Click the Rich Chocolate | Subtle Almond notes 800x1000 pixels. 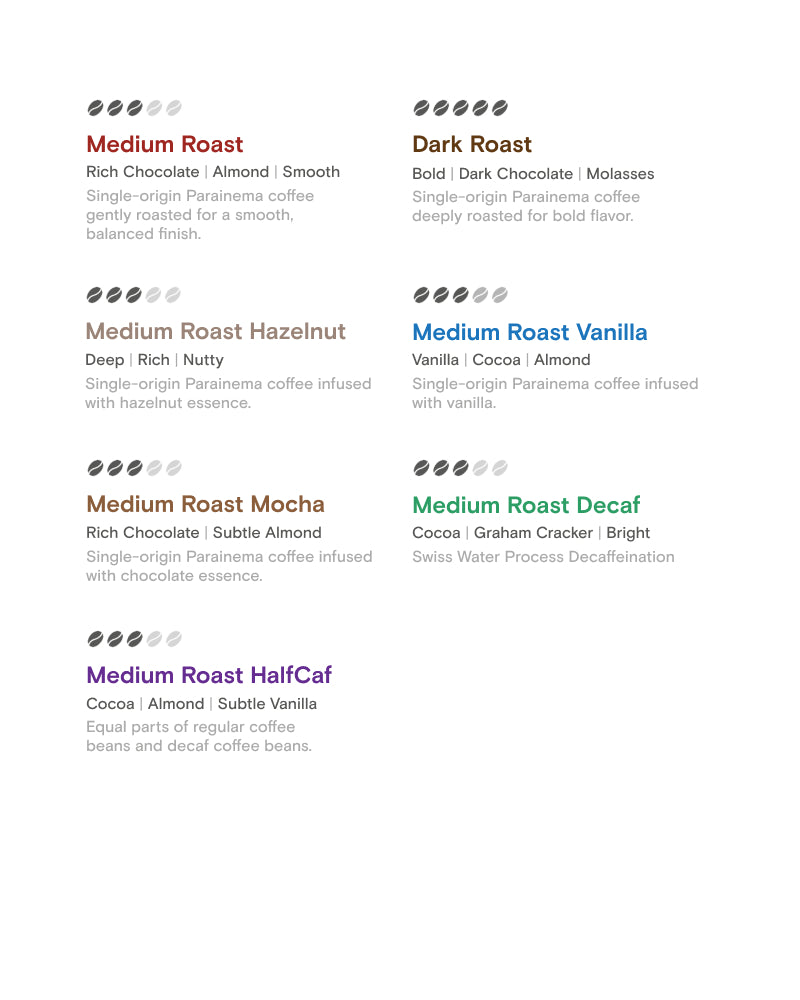(204, 533)
